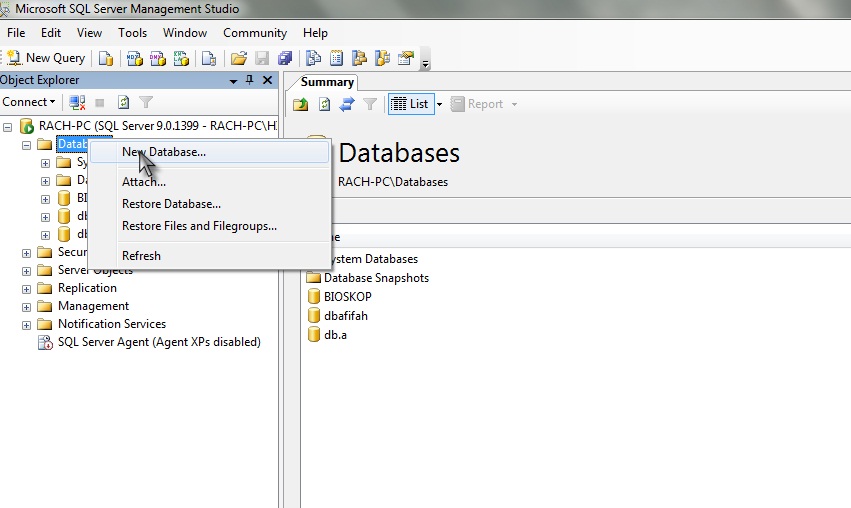Open the Window menu
851x508 pixels.
pyautogui.click(x=185, y=33)
